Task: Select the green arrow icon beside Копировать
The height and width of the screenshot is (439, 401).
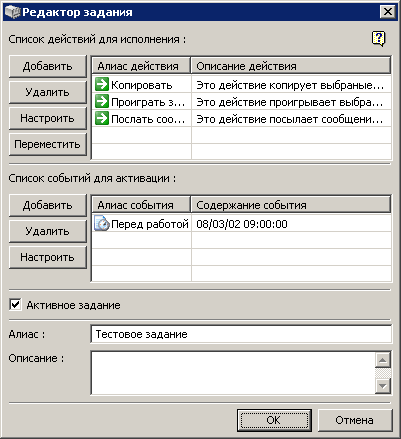Action: [102, 84]
